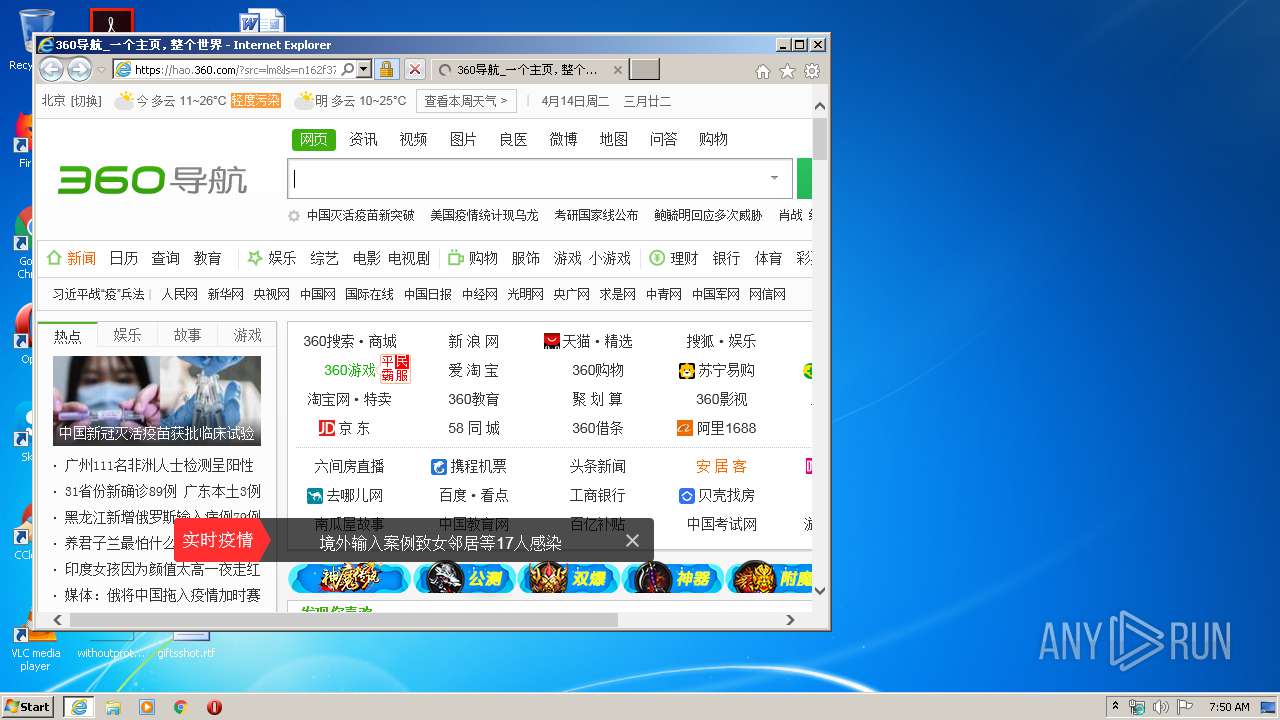1280x720 pixels.
Task: Open the address bar dropdown arrow
Action: click(364, 69)
